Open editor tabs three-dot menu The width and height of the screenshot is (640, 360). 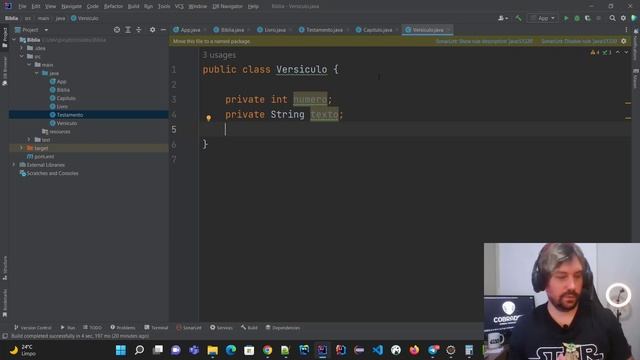pos(626,30)
